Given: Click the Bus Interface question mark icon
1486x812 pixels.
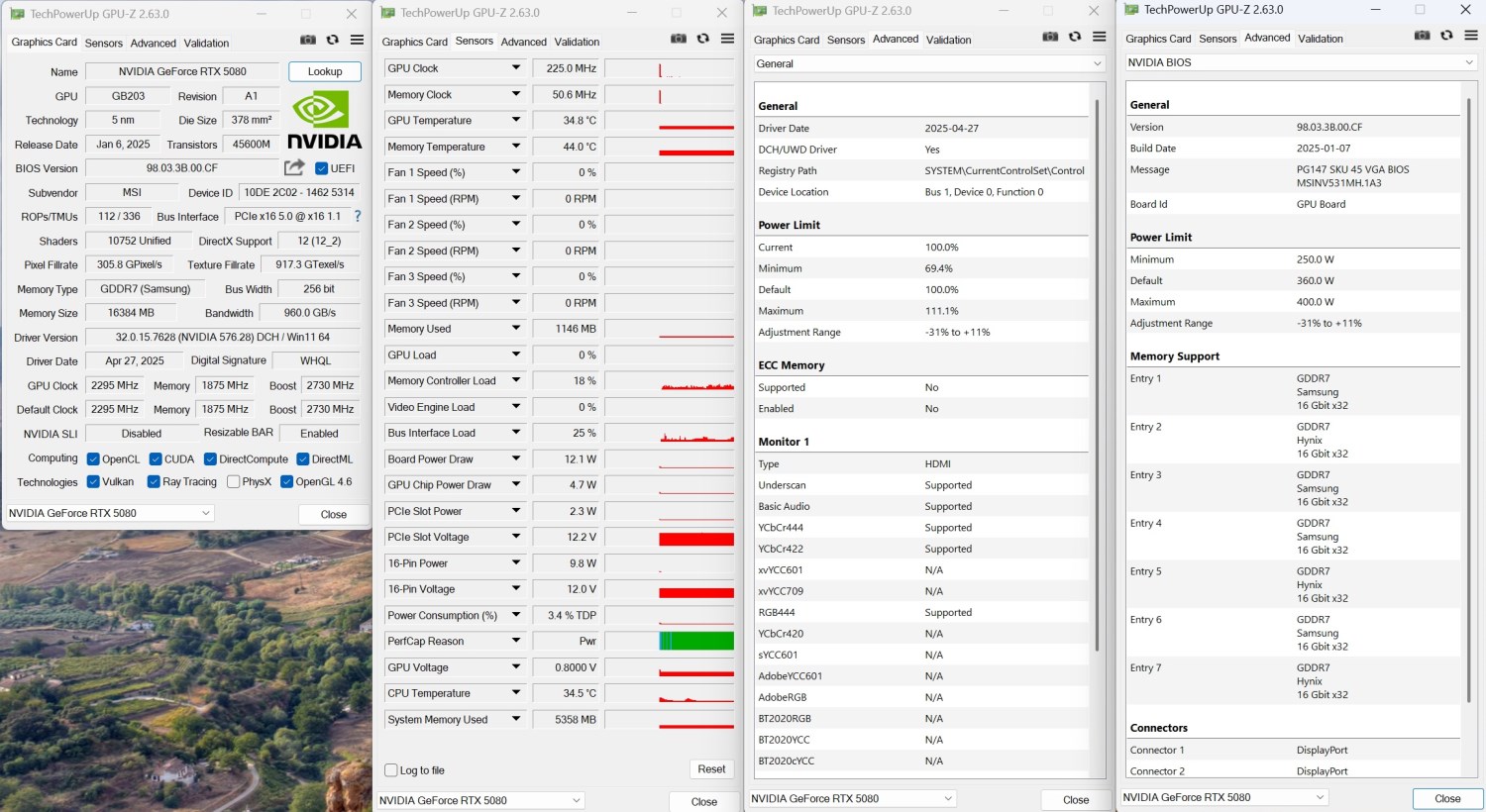Looking at the screenshot, I should click(x=358, y=216).
